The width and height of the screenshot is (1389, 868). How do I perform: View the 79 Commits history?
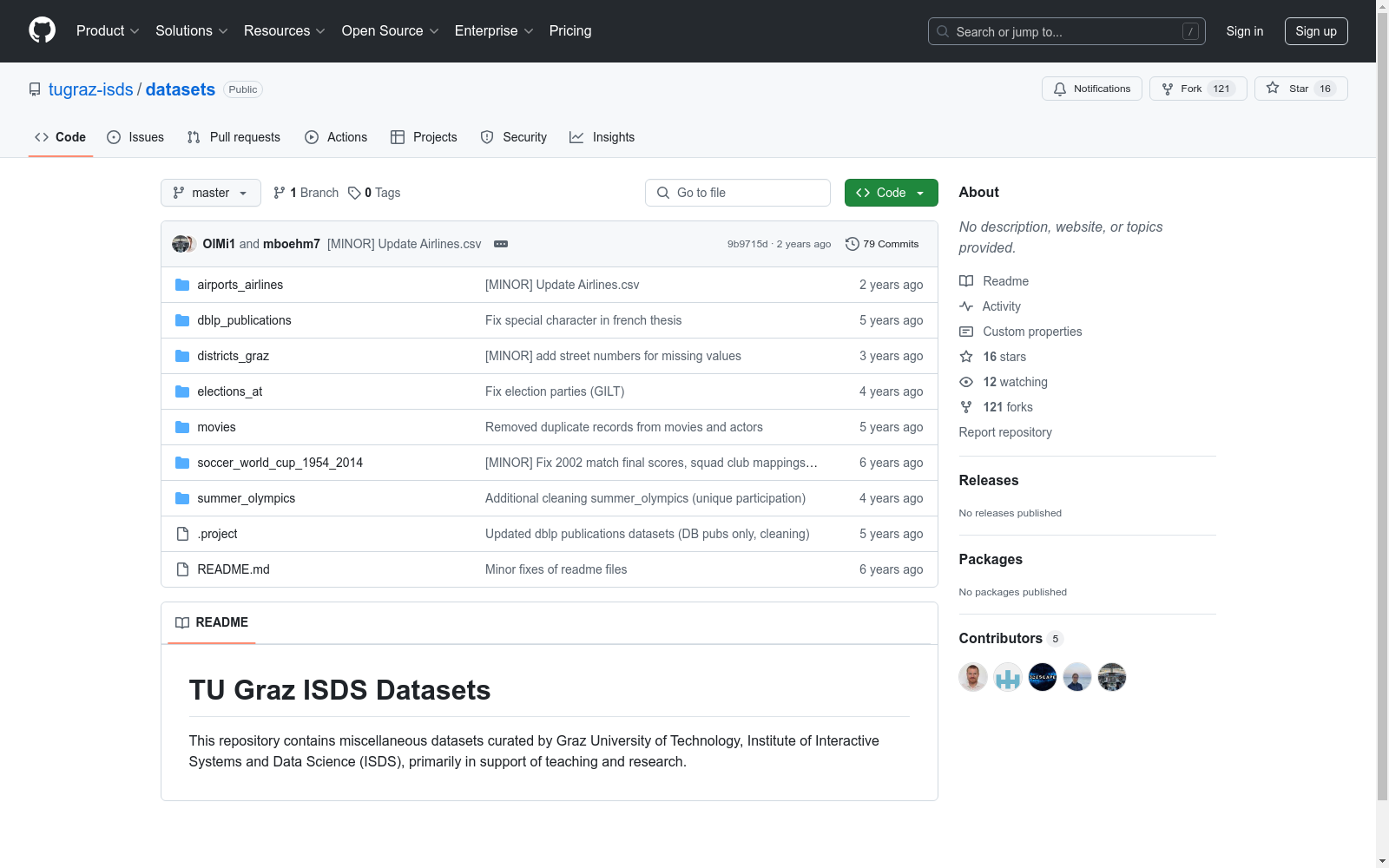tap(882, 244)
